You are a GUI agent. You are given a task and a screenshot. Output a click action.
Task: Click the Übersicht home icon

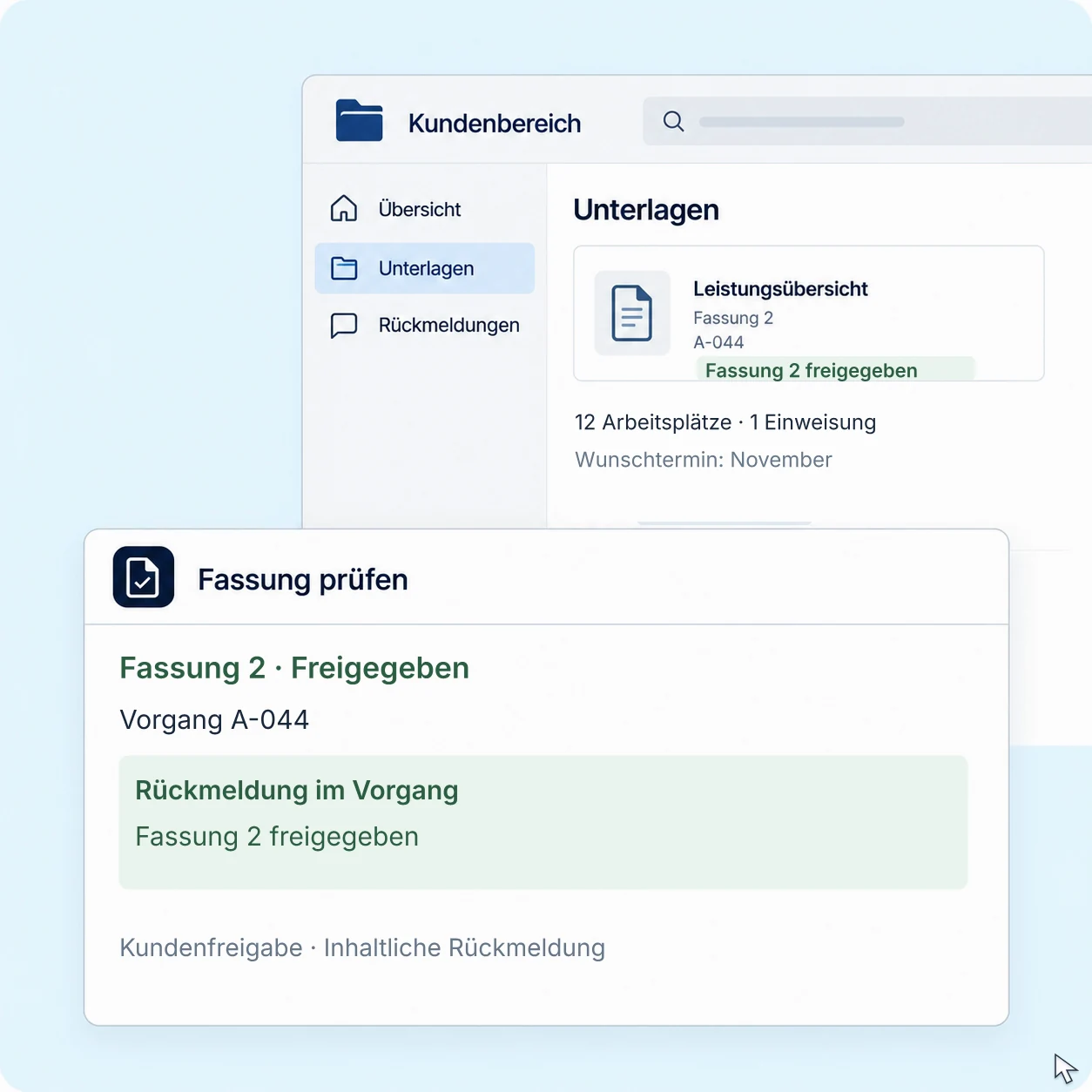pos(344,208)
